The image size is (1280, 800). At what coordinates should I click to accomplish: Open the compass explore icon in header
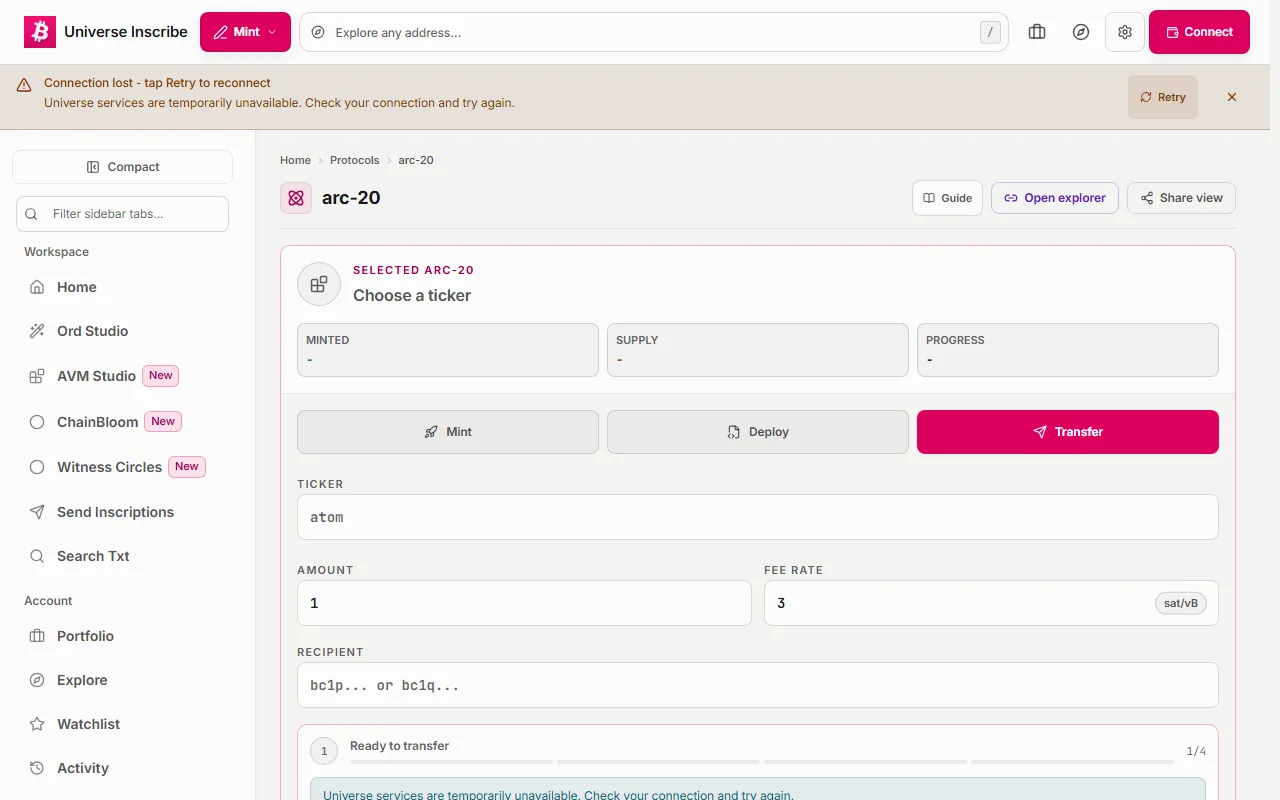point(1081,32)
